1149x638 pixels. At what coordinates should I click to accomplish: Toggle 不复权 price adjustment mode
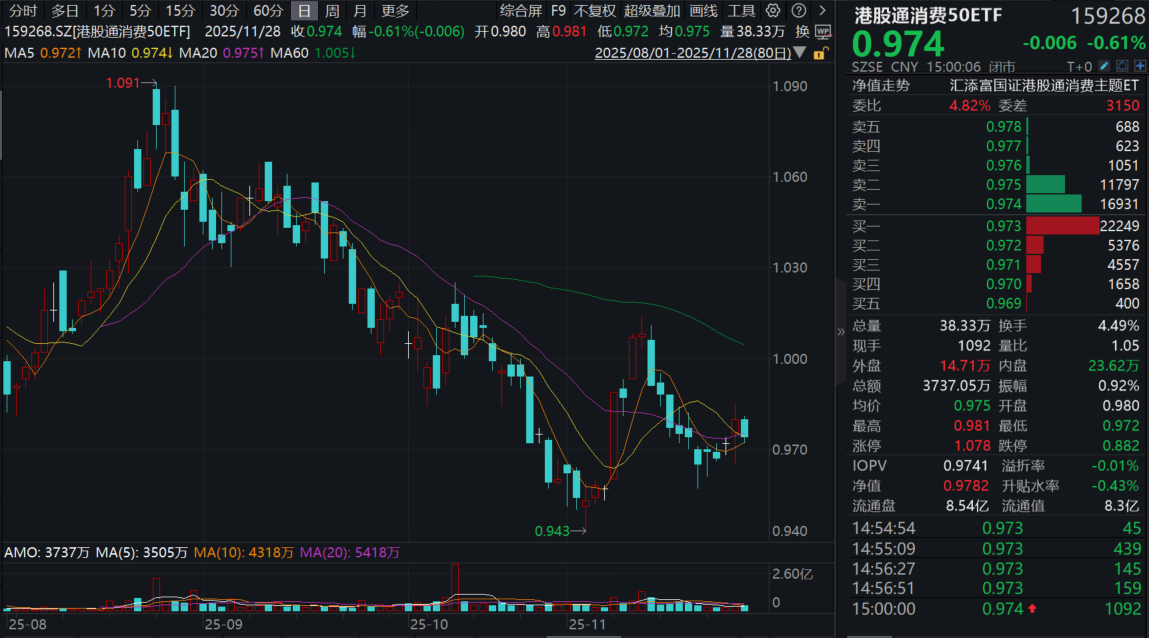point(595,11)
